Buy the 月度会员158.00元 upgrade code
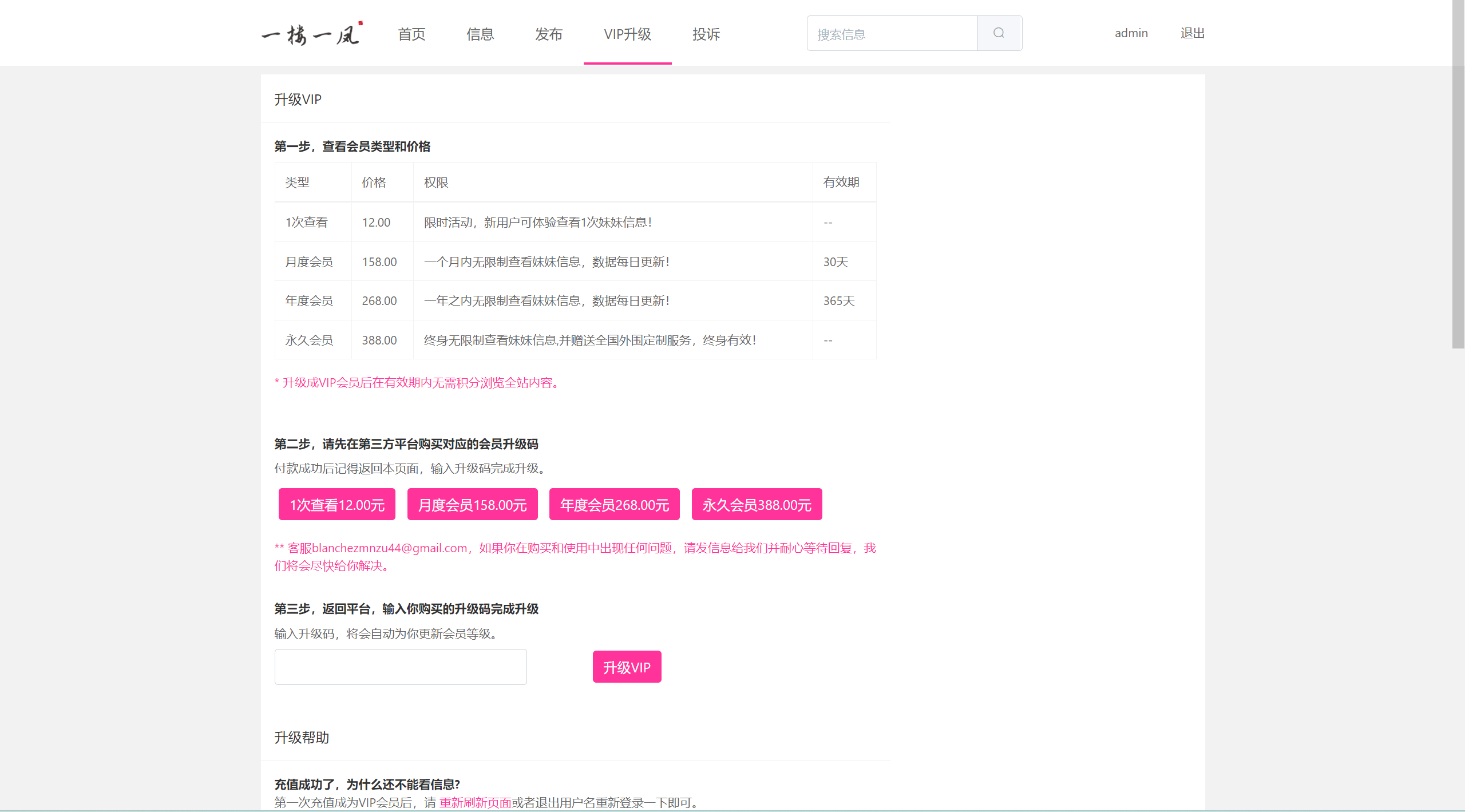 (473, 504)
